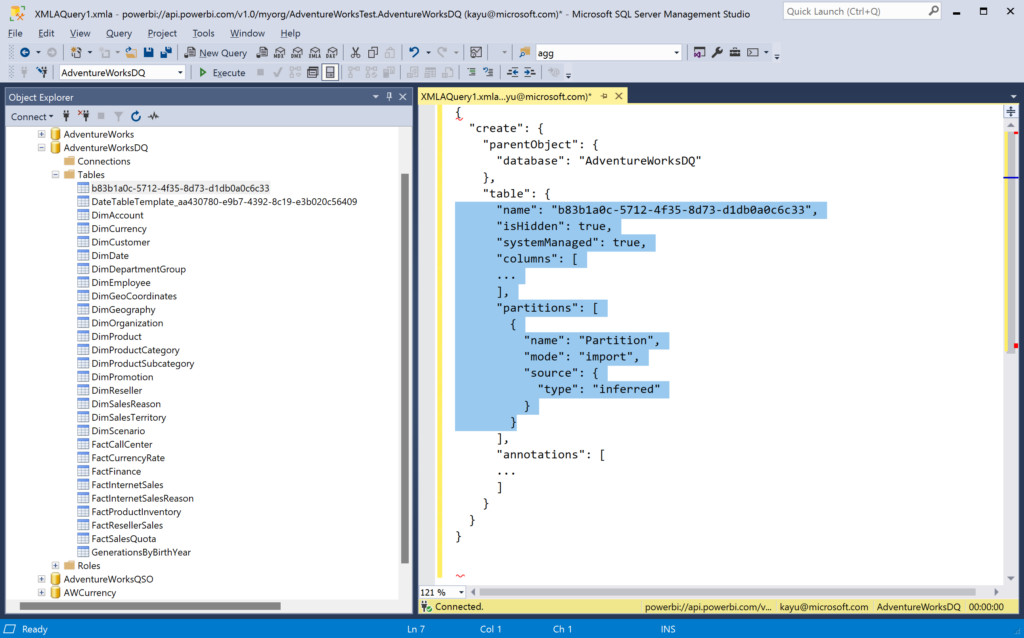Click the New Query button
1024x638 pixels.
click(216, 53)
